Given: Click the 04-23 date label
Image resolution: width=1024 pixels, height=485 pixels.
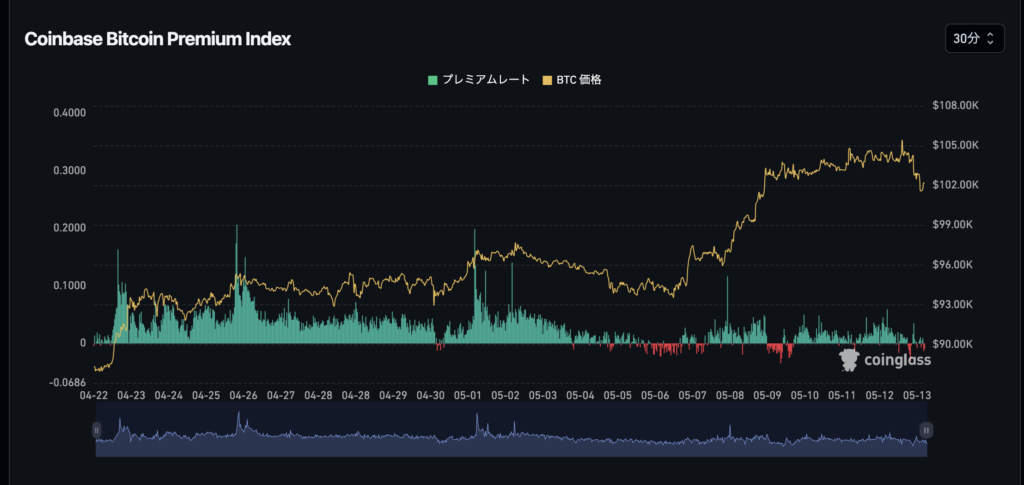Looking at the screenshot, I should coord(131,395).
